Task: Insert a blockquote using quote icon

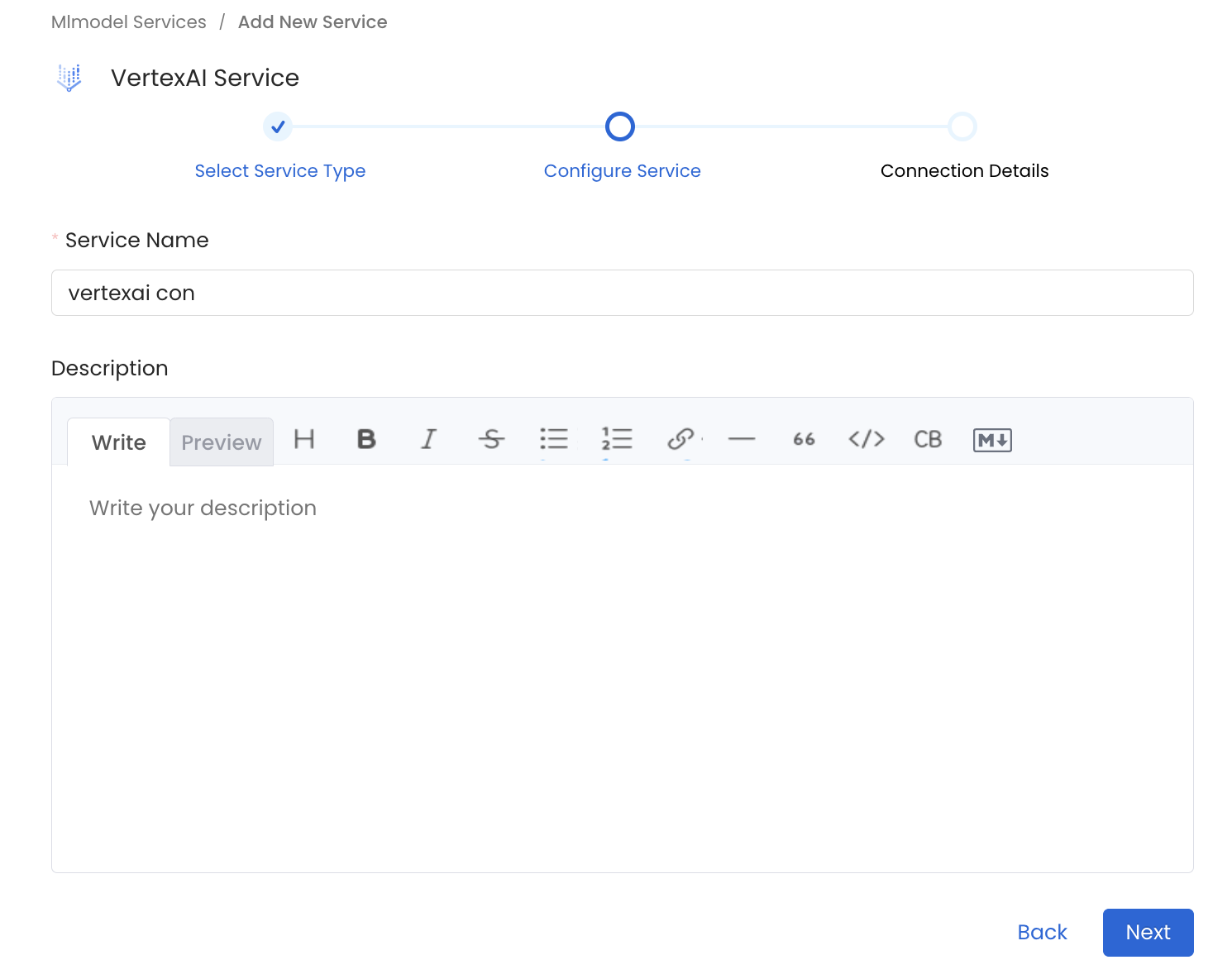Action: click(804, 439)
